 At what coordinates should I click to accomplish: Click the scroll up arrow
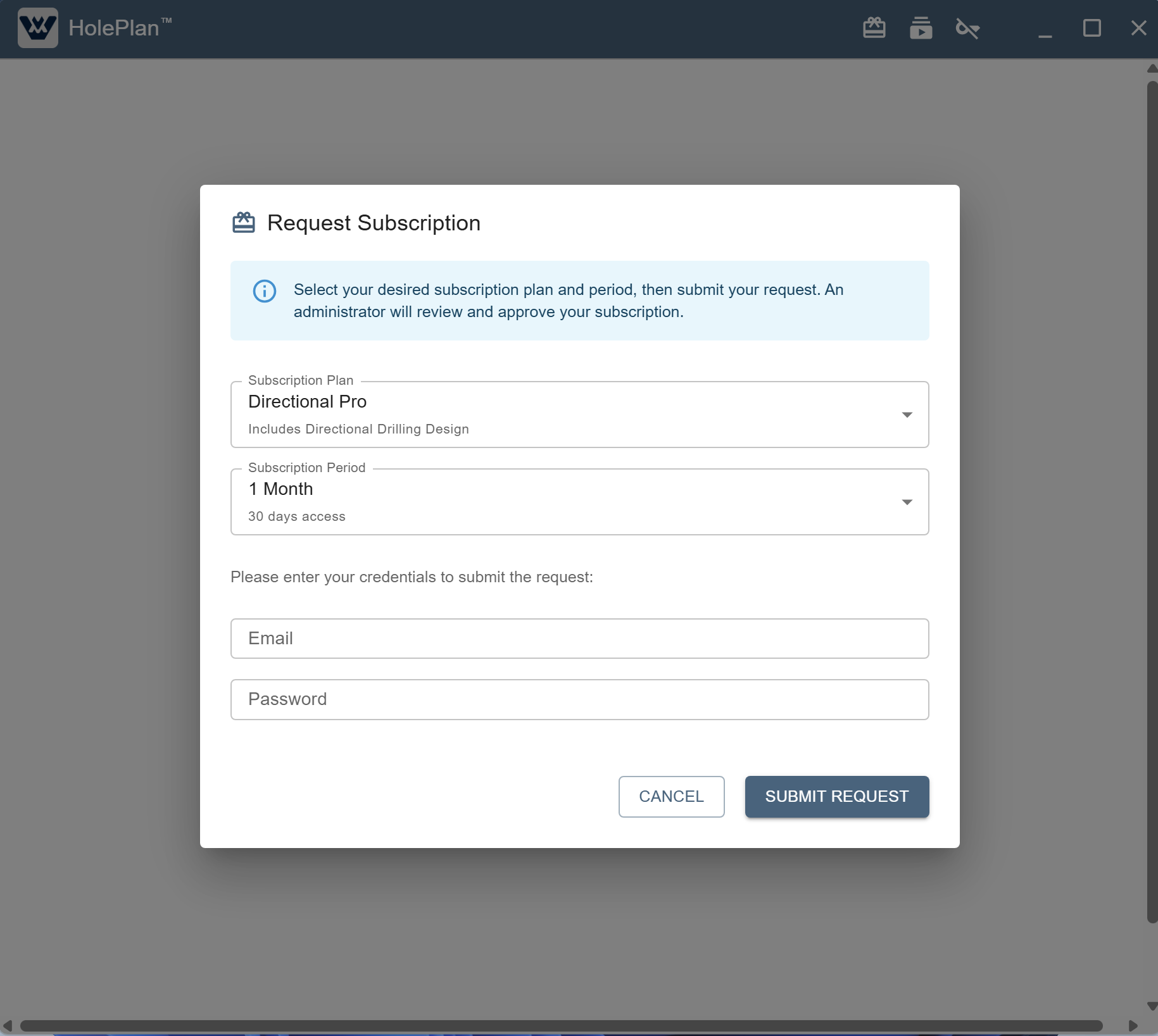tap(1152, 68)
